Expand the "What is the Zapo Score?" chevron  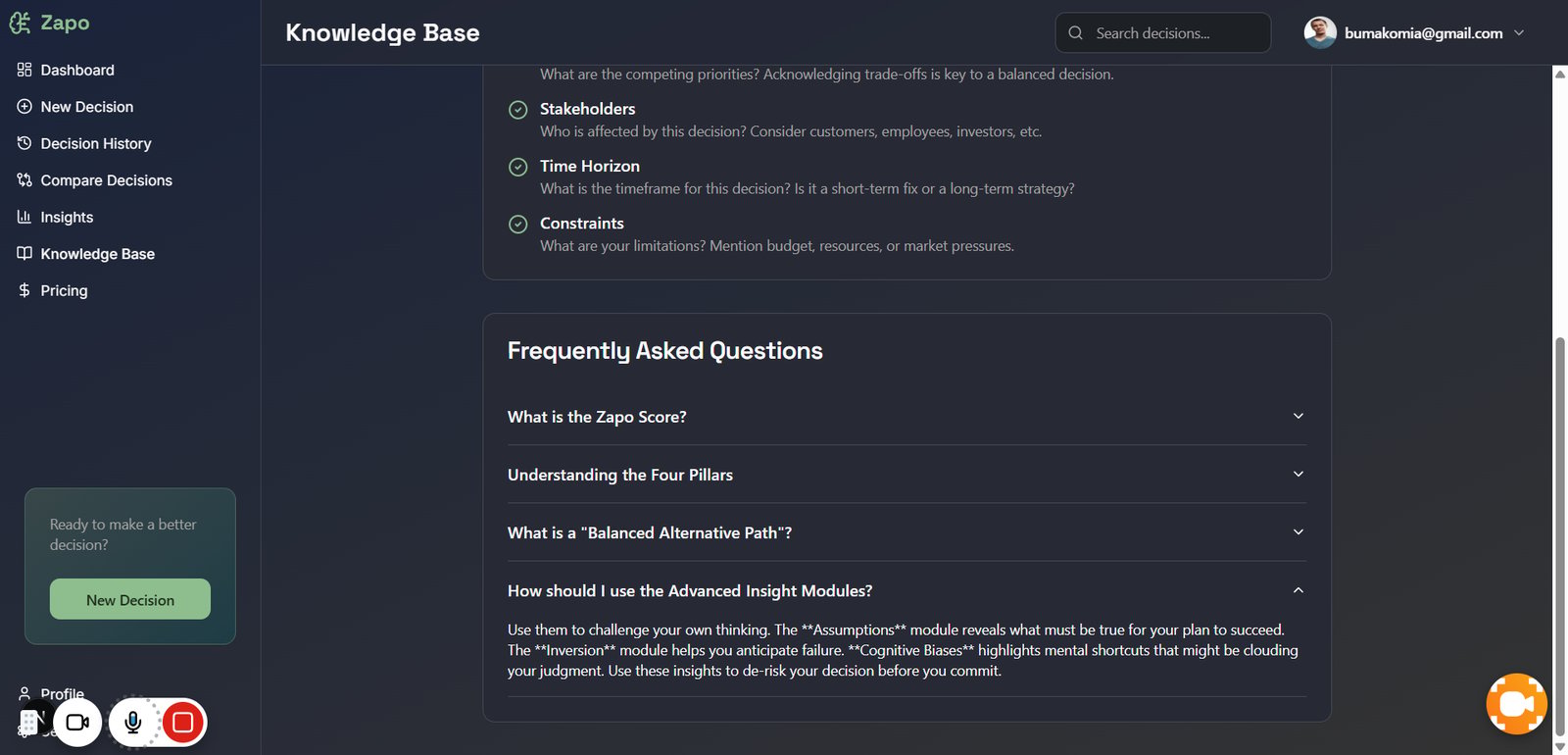(x=1298, y=416)
